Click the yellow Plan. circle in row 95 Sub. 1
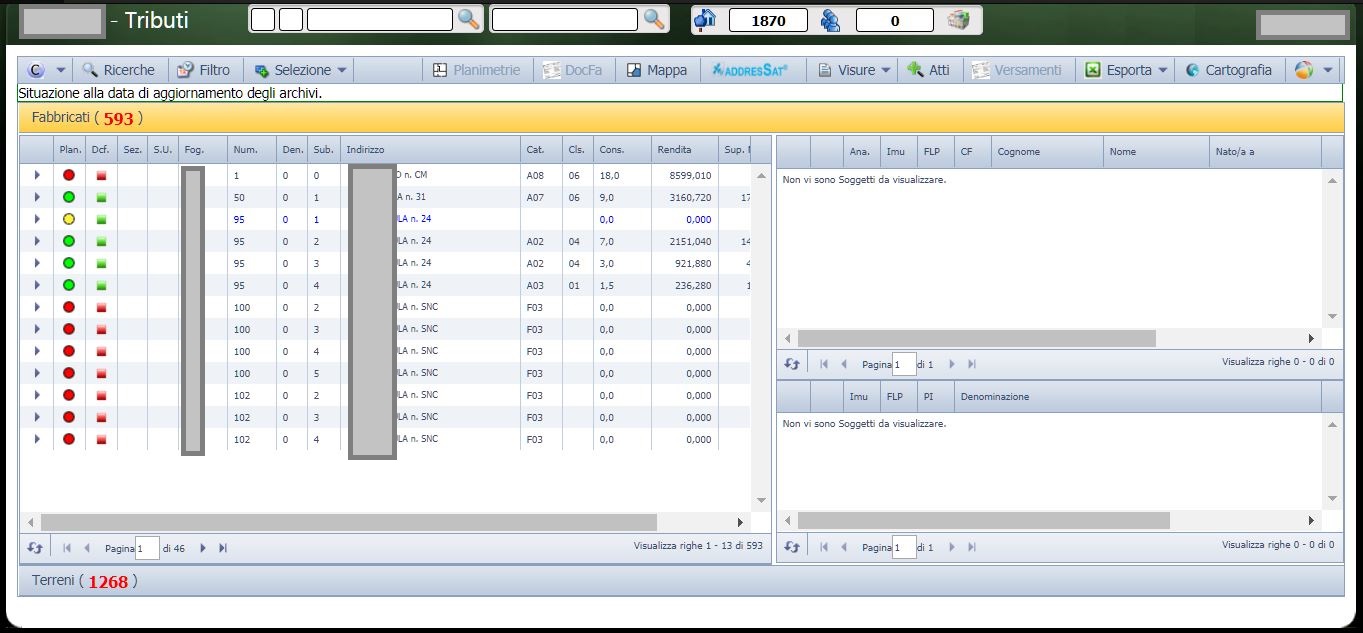This screenshot has width=1363, height=633. click(69, 219)
